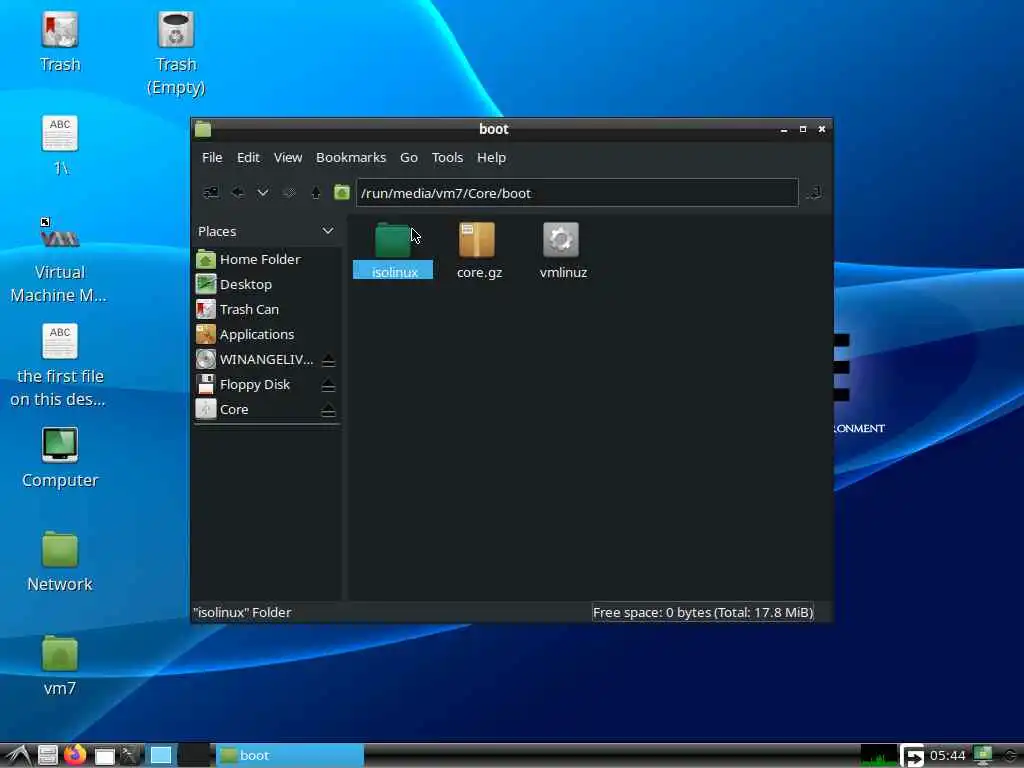Click the boot window title bar folder icon
Image resolution: width=1024 pixels, height=768 pixels.
[x=203, y=129]
